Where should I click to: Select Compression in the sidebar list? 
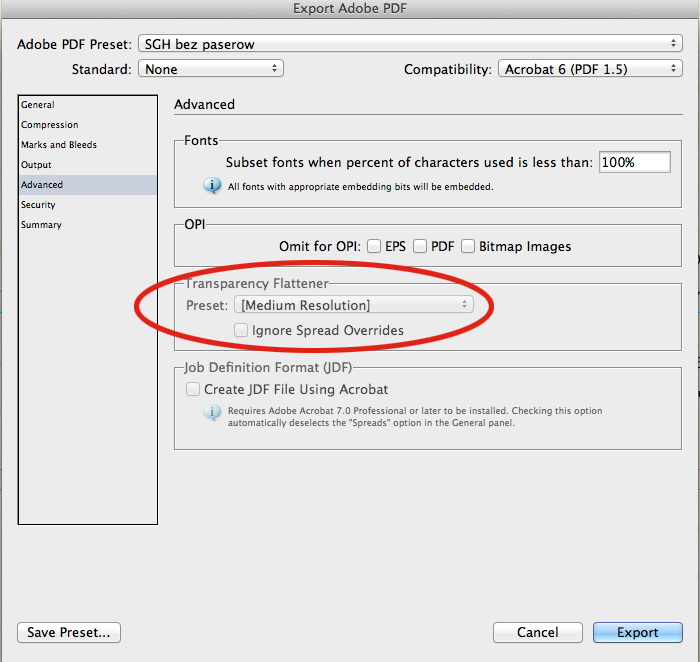pyautogui.click(x=87, y=125)
